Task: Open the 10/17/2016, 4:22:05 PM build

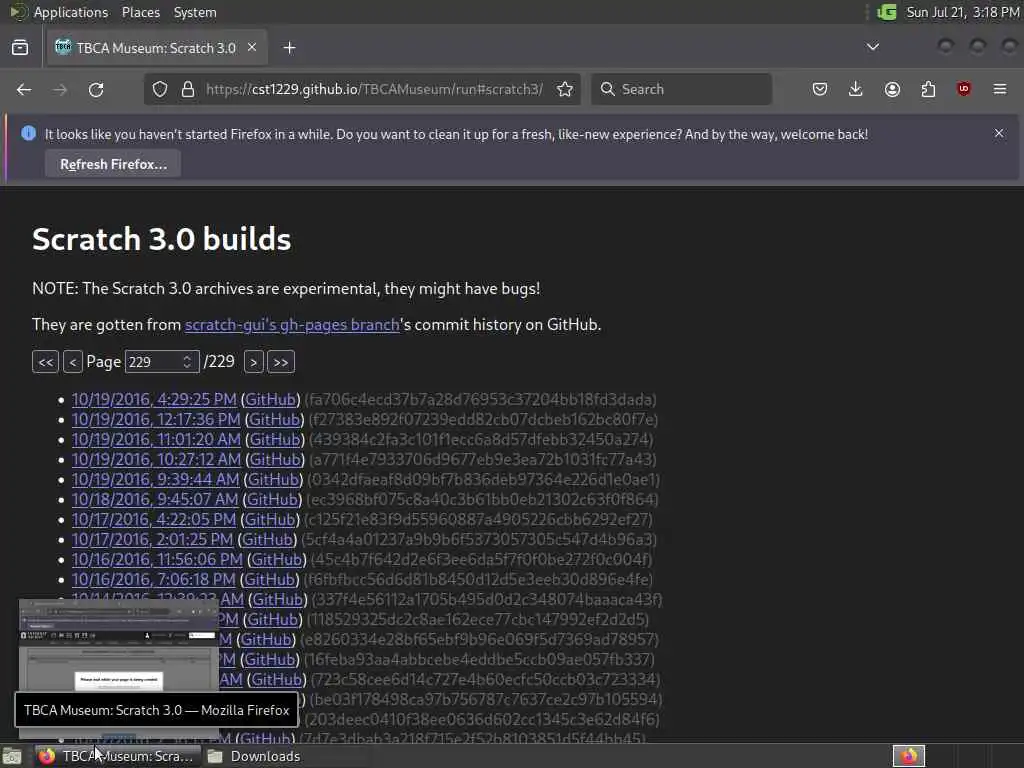Action: pos(153,519)
